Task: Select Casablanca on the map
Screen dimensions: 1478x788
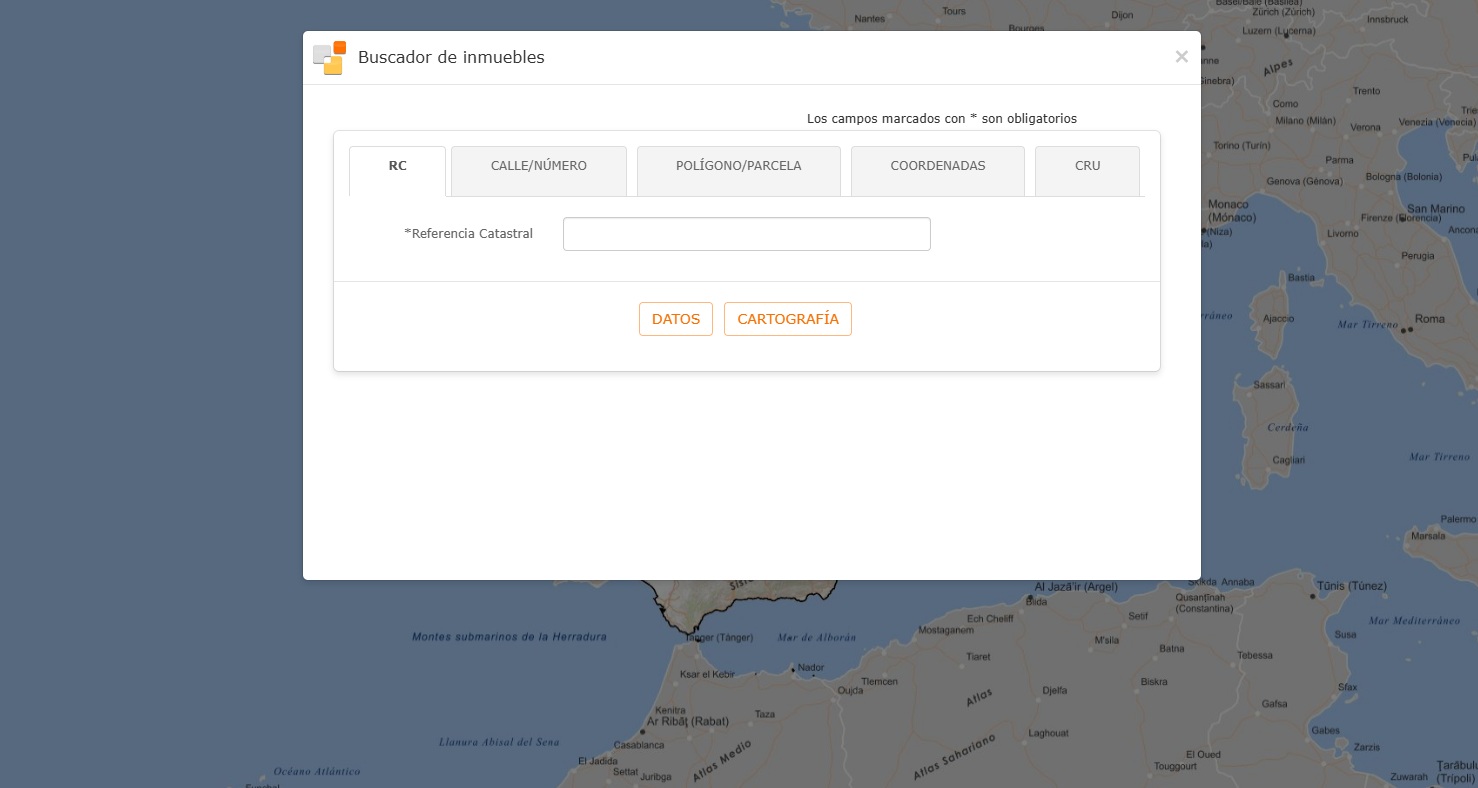Action: [638, 745]
